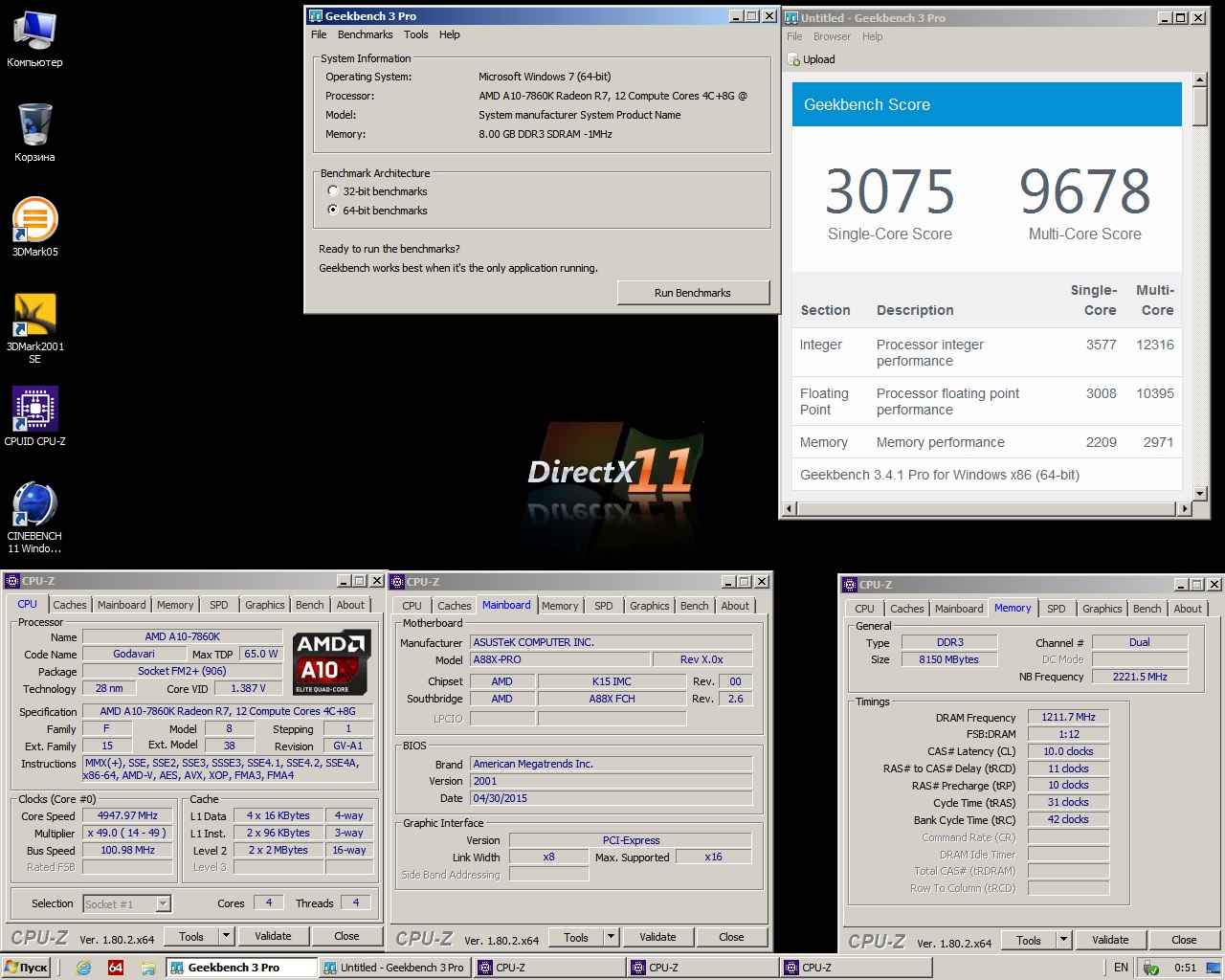Click Close in CPU-Z Mainboard window
Image resolution: width=1225 pixels, height=980 pixels.
(x=731, y=937)
